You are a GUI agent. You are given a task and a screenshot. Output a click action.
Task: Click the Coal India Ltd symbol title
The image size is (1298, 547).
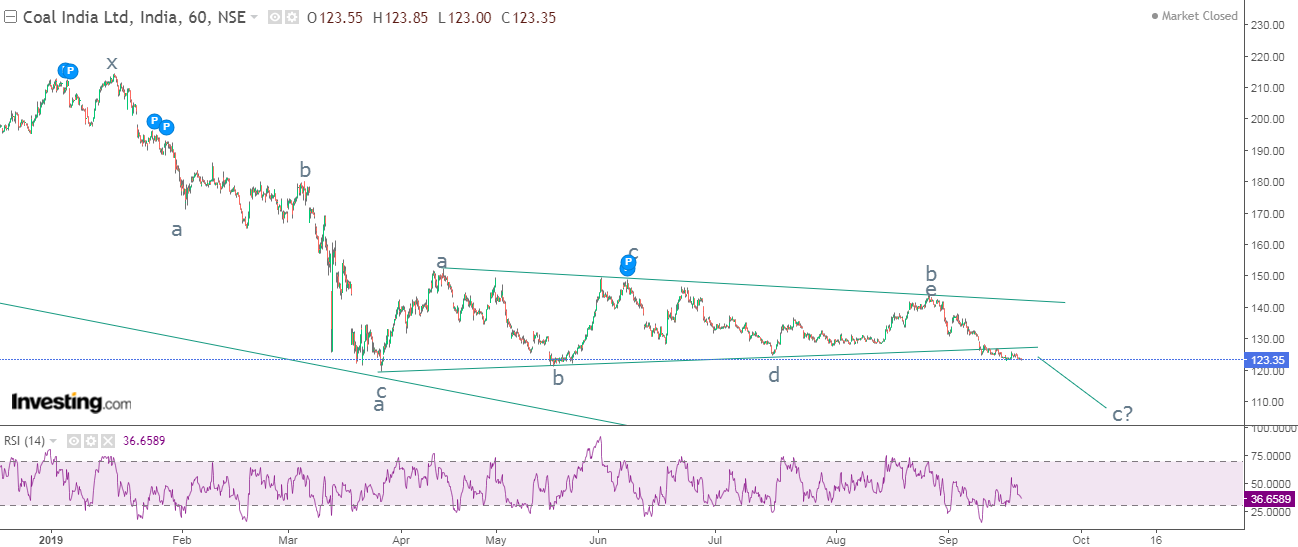pyautogui.click(x=132, y=17)
